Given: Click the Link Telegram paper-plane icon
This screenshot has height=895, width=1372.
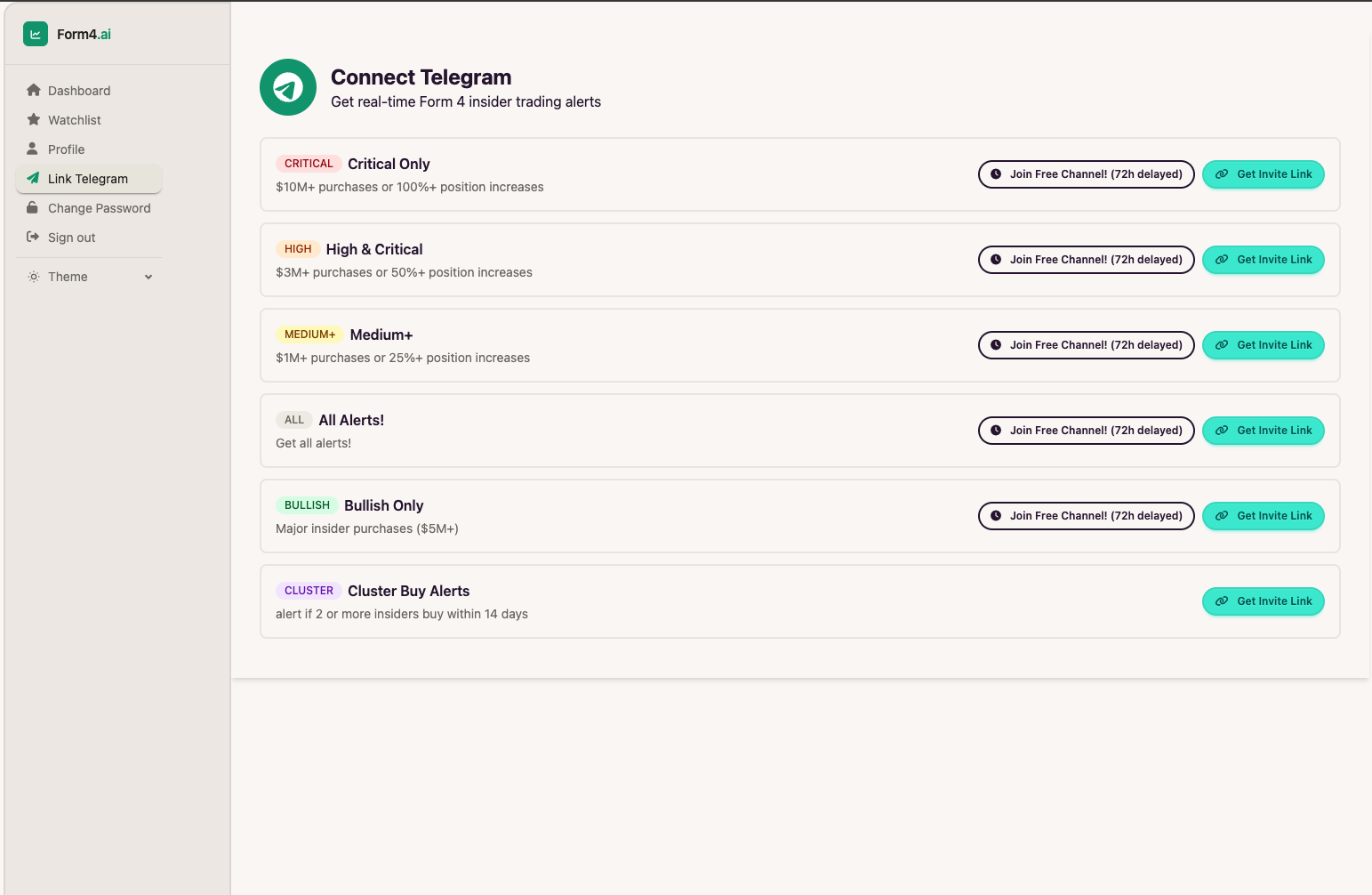Looking at the screenshot, I should pyautogui.click(x=33, y=178).
